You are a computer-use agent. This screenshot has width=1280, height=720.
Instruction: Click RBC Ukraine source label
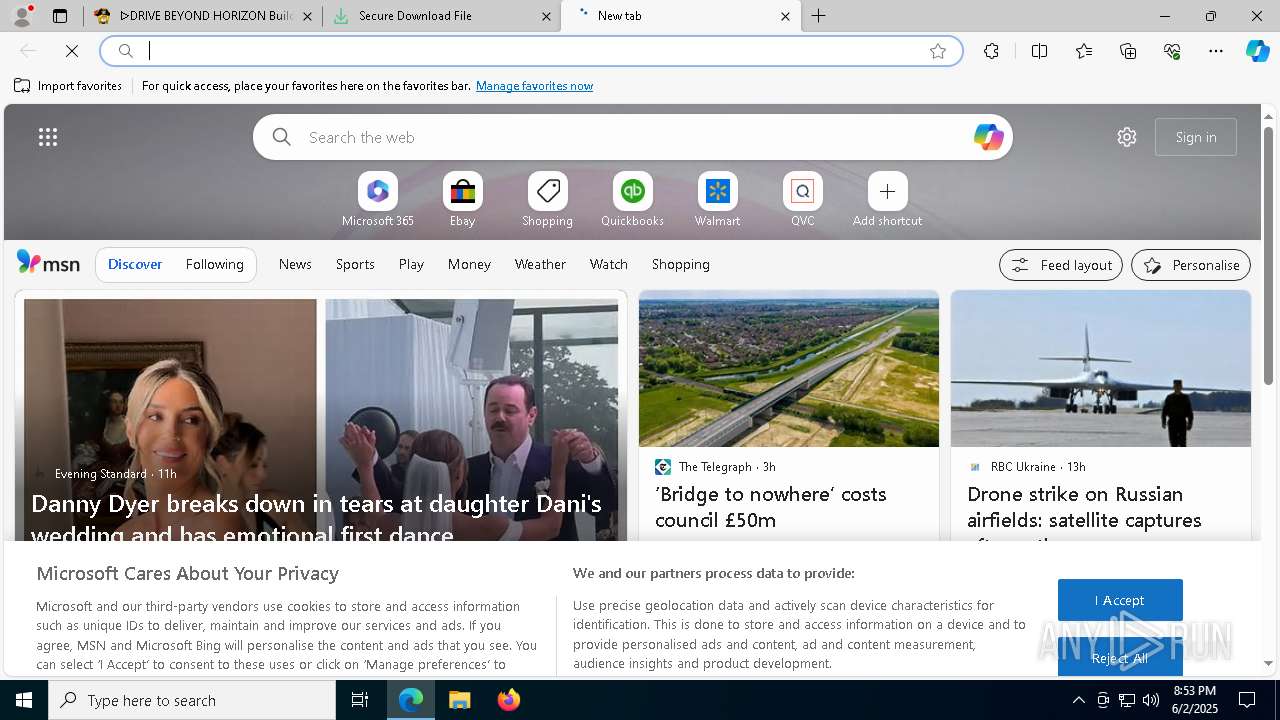pyautogui.click(x=1023, y=467)
